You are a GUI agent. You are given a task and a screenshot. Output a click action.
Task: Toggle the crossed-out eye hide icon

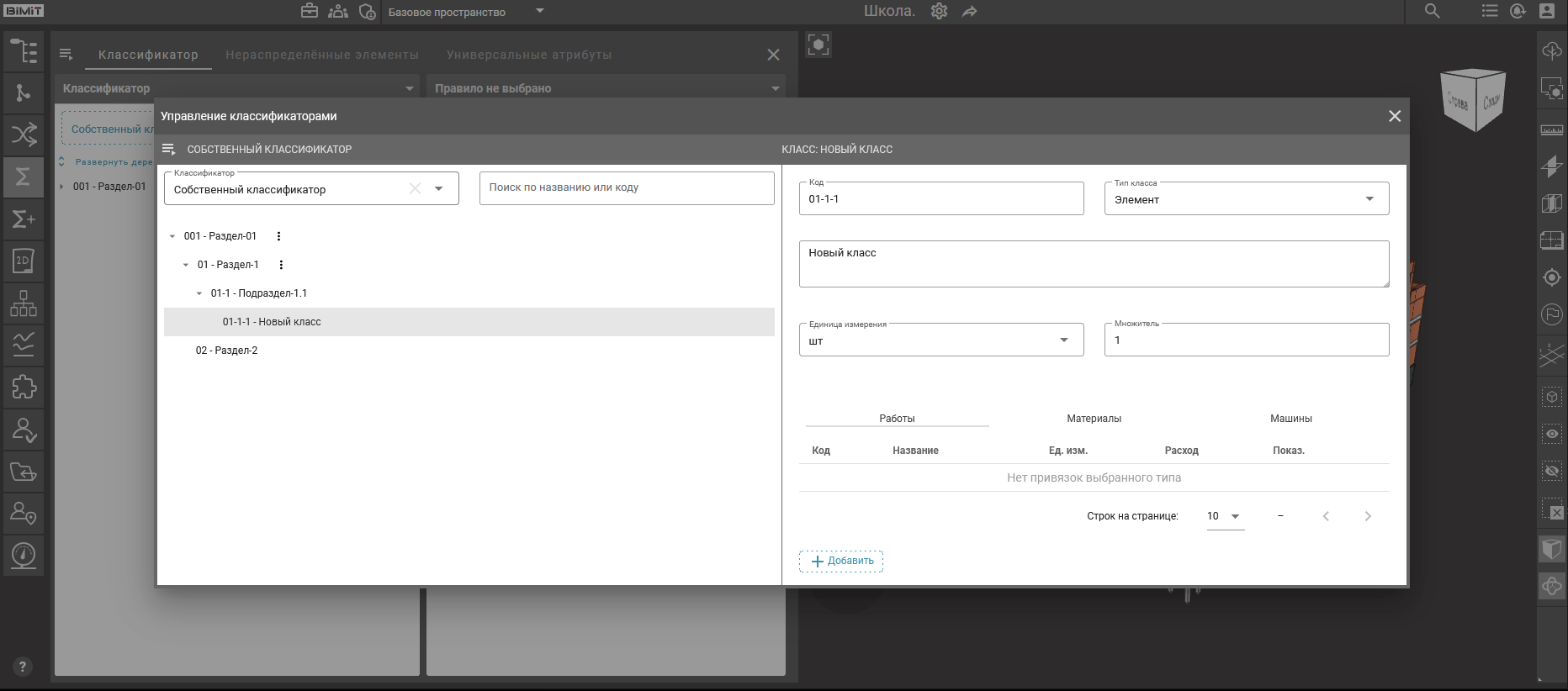tap(1551, 471)
